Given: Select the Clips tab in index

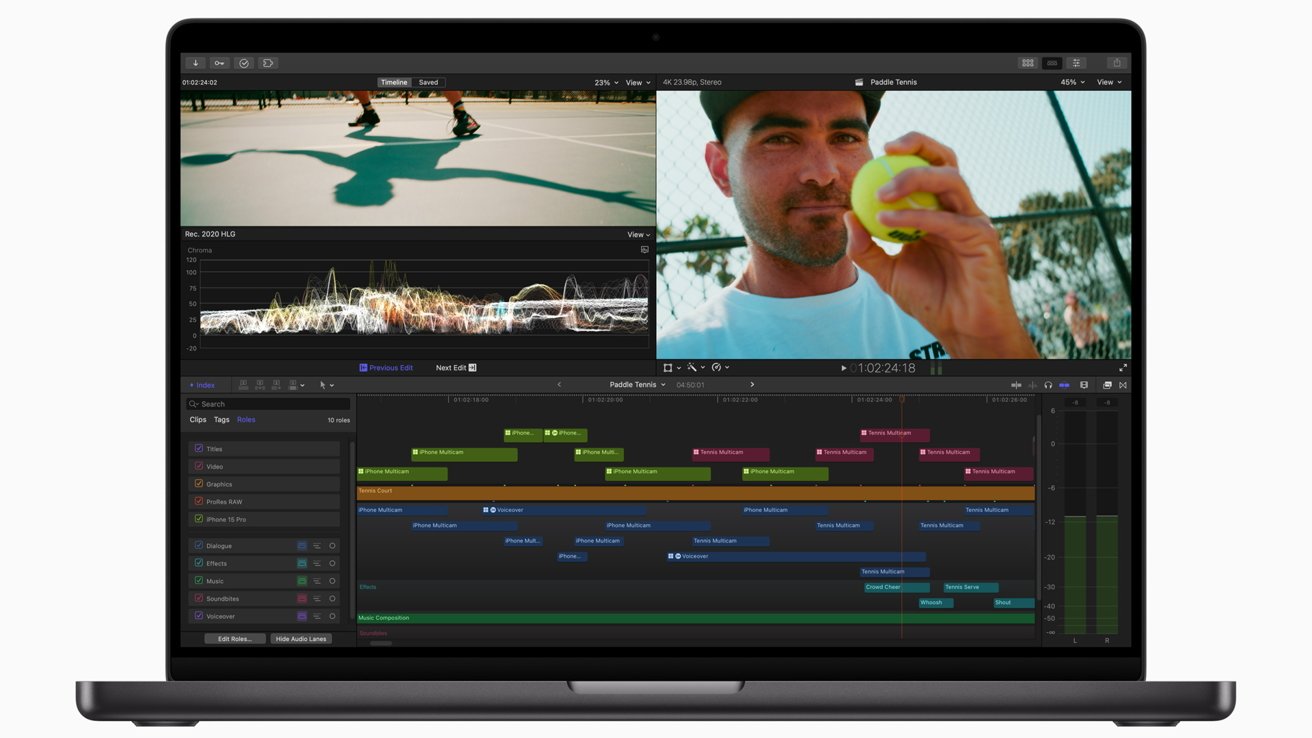Looking at the screenshot, I should (198, 420).
